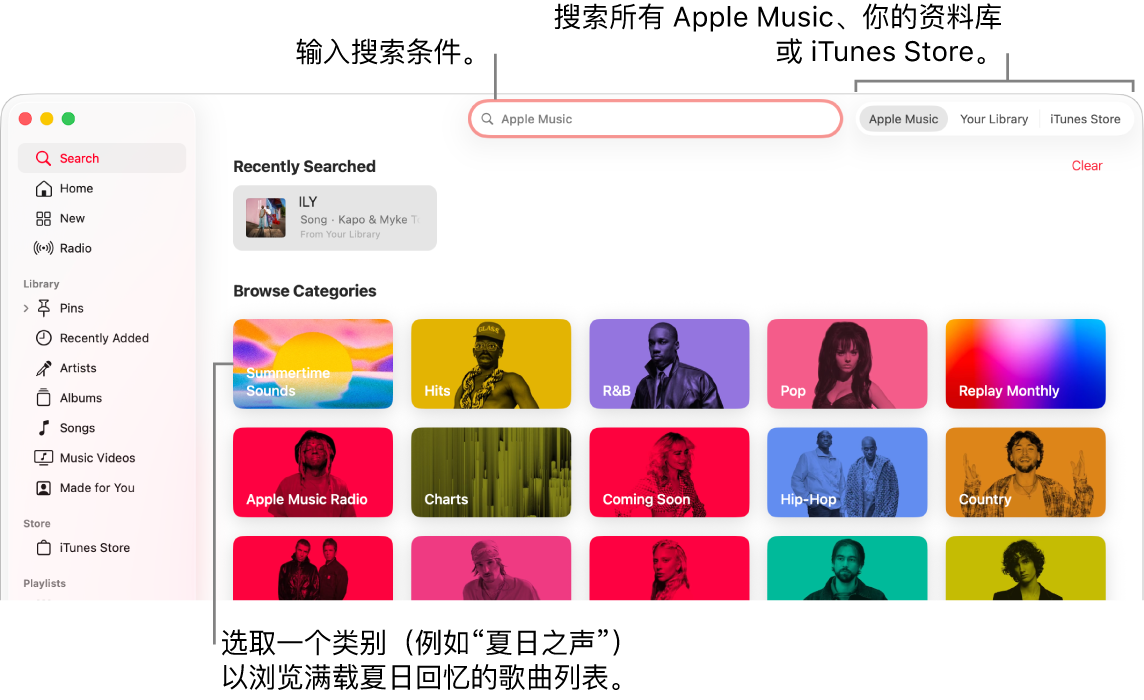The height and width of the screenshot is (700, 1144).
Task: Switch search scope to Your Library
Action: coord(994,119)
